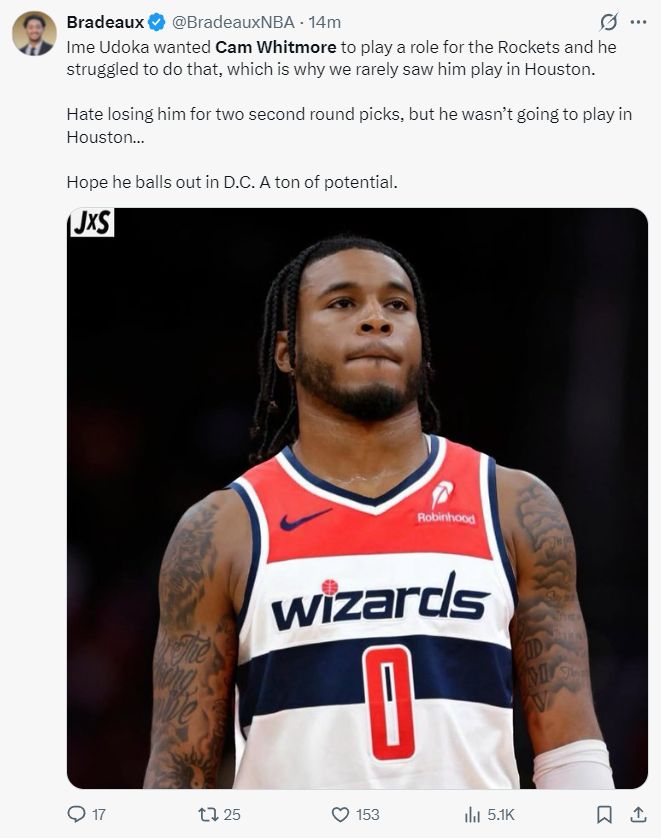
Task: Like the post with the heart icon
Action: tap(340, 814)
